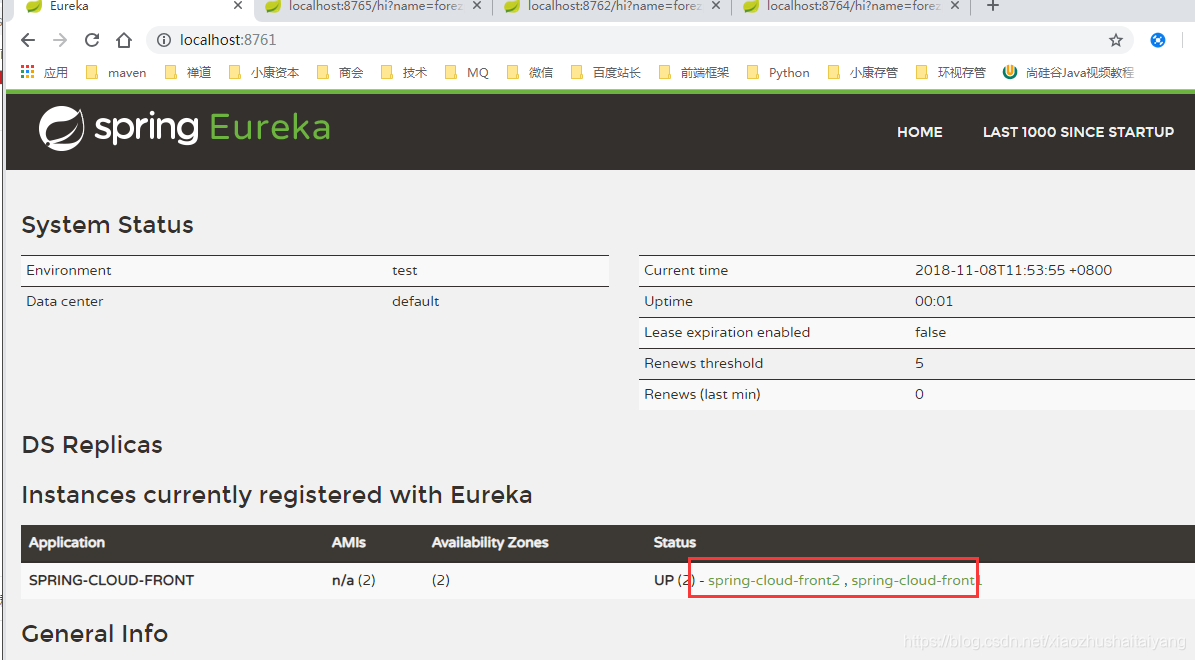The width and height of the screenshot is (1195, 660).
Task: Click the DS Replicas heading
Action: click(x=92, y=445)
